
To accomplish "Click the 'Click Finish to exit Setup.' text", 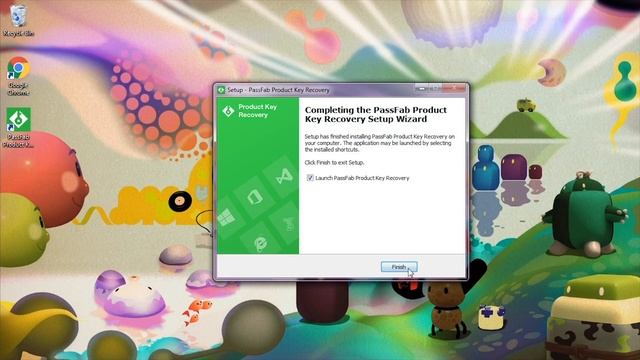I will [x=334, y=162].
